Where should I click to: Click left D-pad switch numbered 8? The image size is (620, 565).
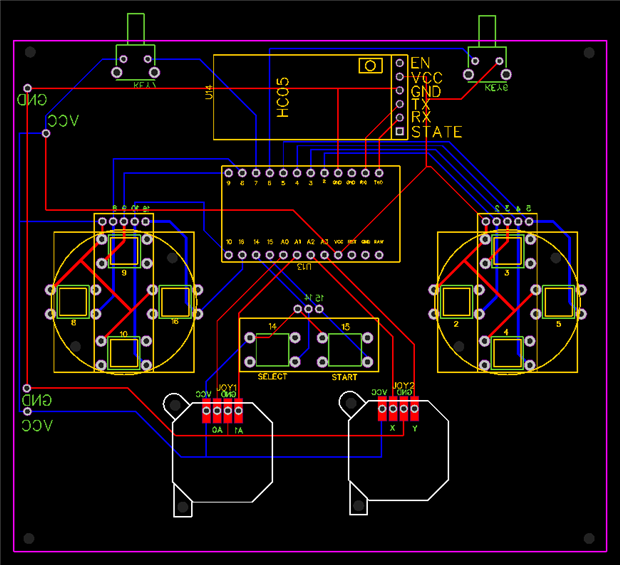(73, 302)
